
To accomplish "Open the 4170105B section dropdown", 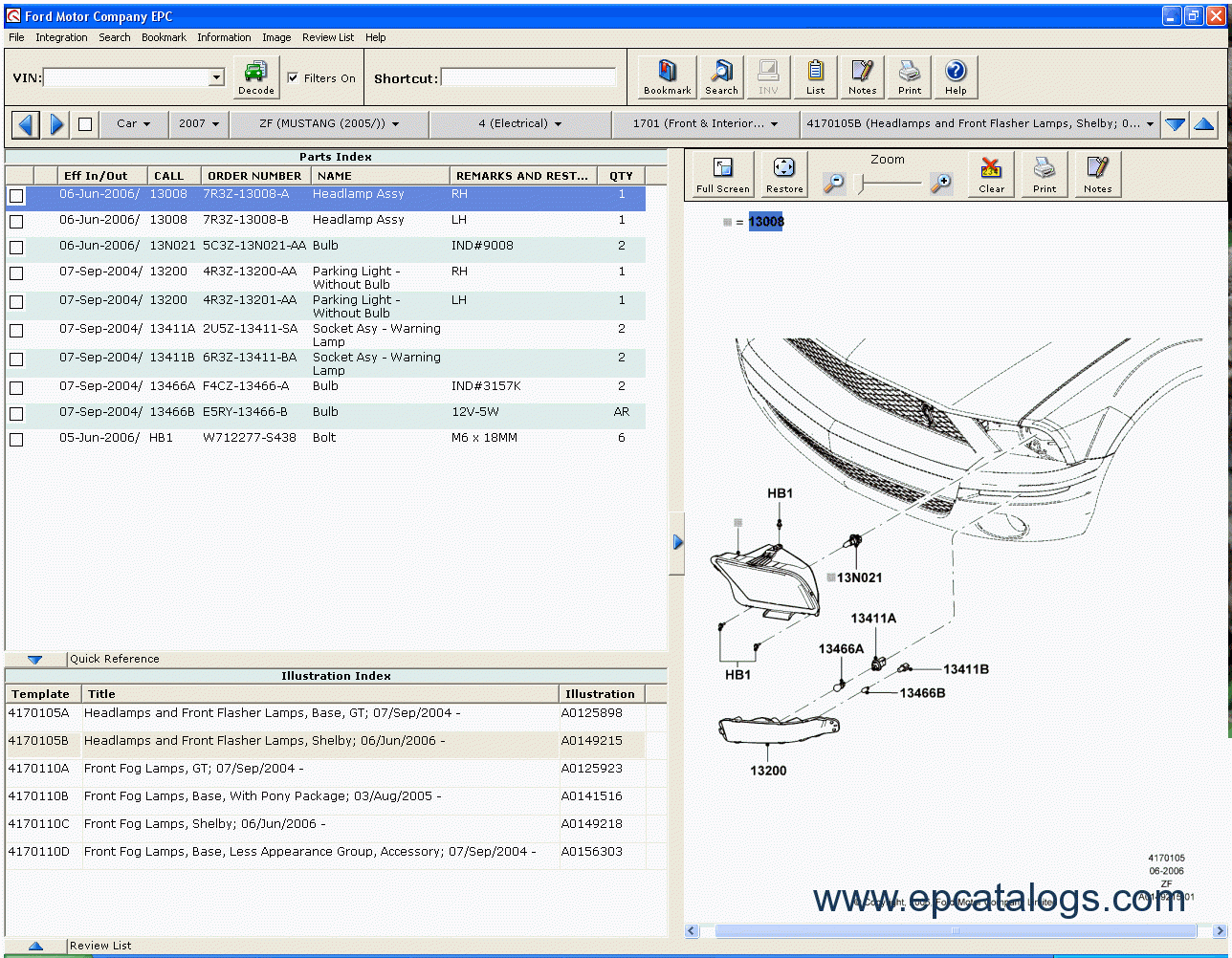I will click(980, 124).
